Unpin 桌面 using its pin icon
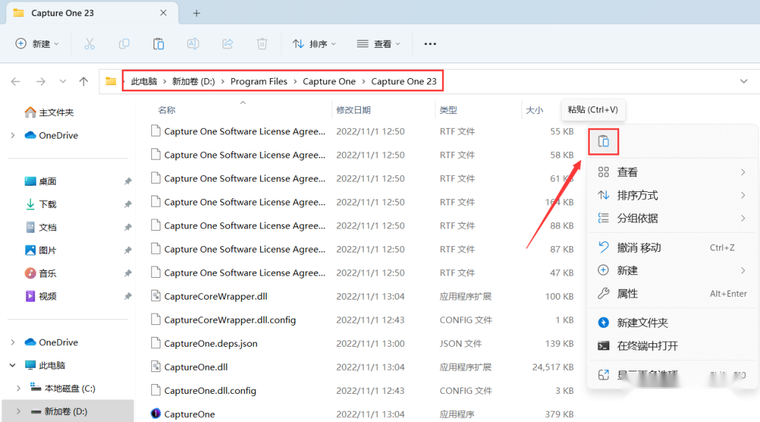 (x=128, y=181)
